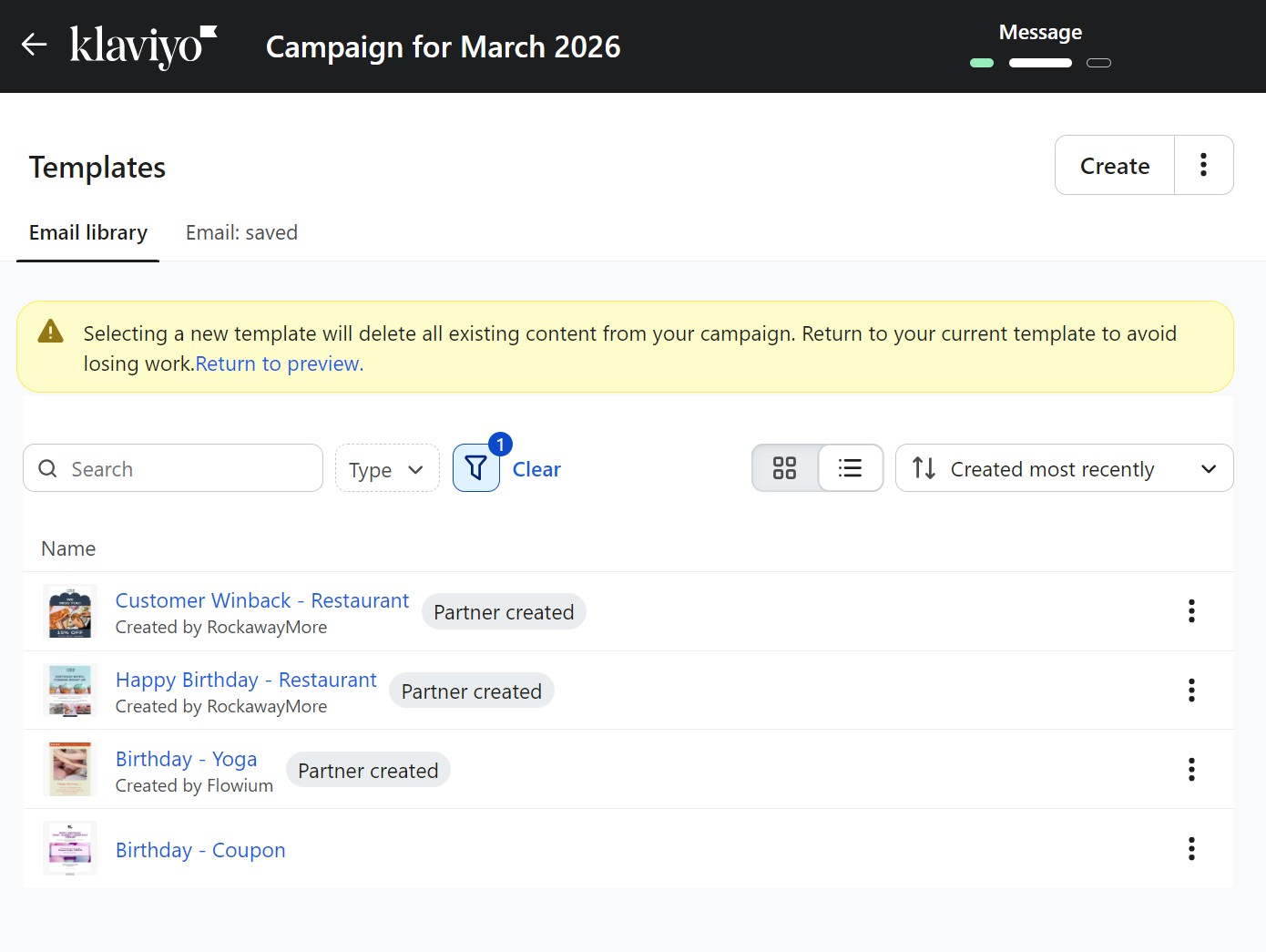Click Partner created badge on Birthday - Yoga row
Image resolution: width=1266 pixels, height=952 pixels.
(x=368, y=771)
